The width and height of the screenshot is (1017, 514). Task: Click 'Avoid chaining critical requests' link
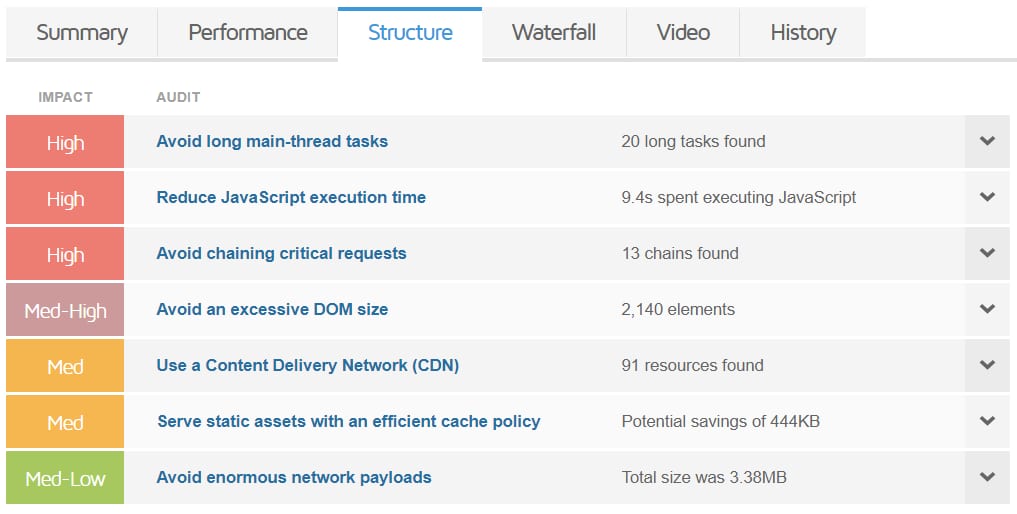(281, 254)
